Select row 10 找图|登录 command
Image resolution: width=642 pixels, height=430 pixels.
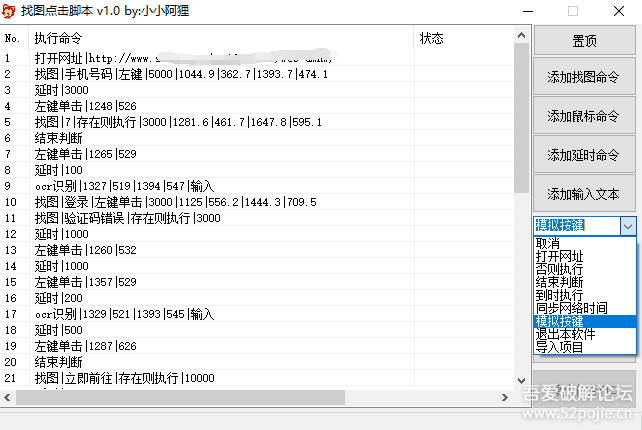pyautogui.click(x=257, y=202)
